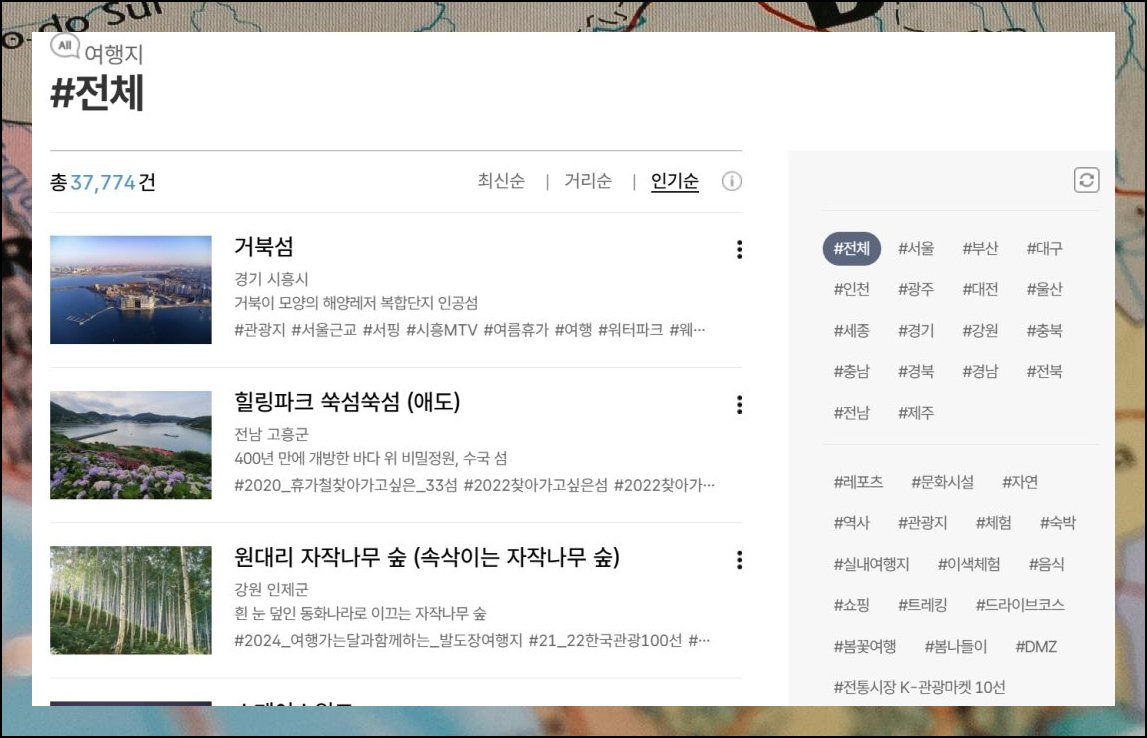Choose the #전북 region tag
Image resolution: width=1147 pixels, height=738 pixels.
(1045, 372)
